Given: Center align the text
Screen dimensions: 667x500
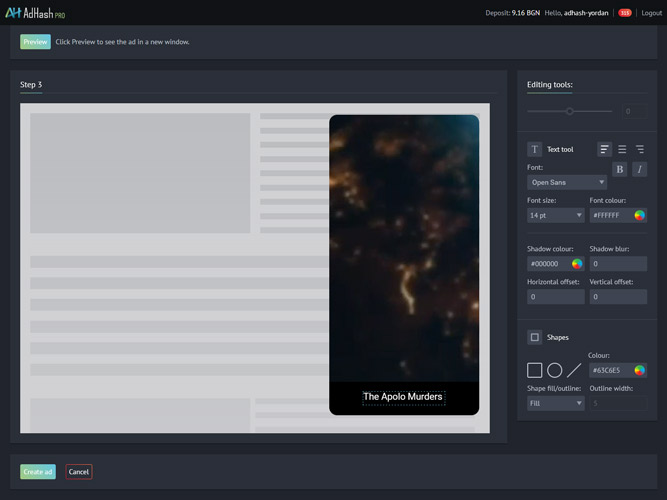Looking at the screenshot, I should click(x=622, y=149).
